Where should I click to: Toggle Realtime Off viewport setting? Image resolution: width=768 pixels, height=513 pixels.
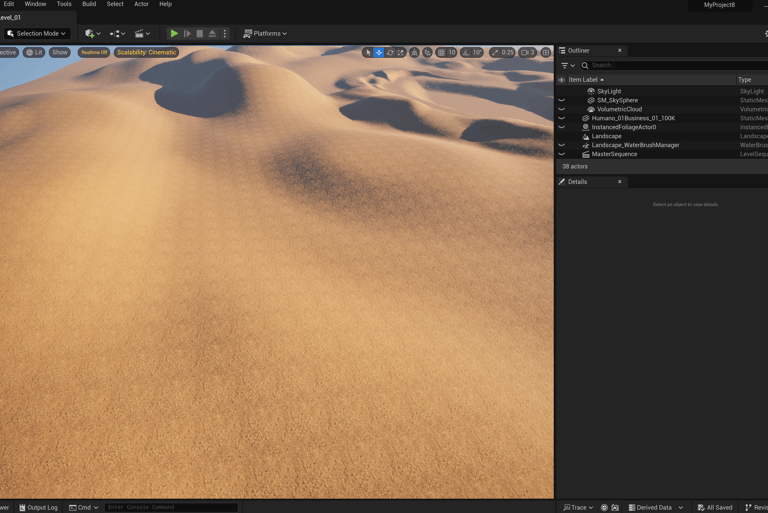(94, 53)
